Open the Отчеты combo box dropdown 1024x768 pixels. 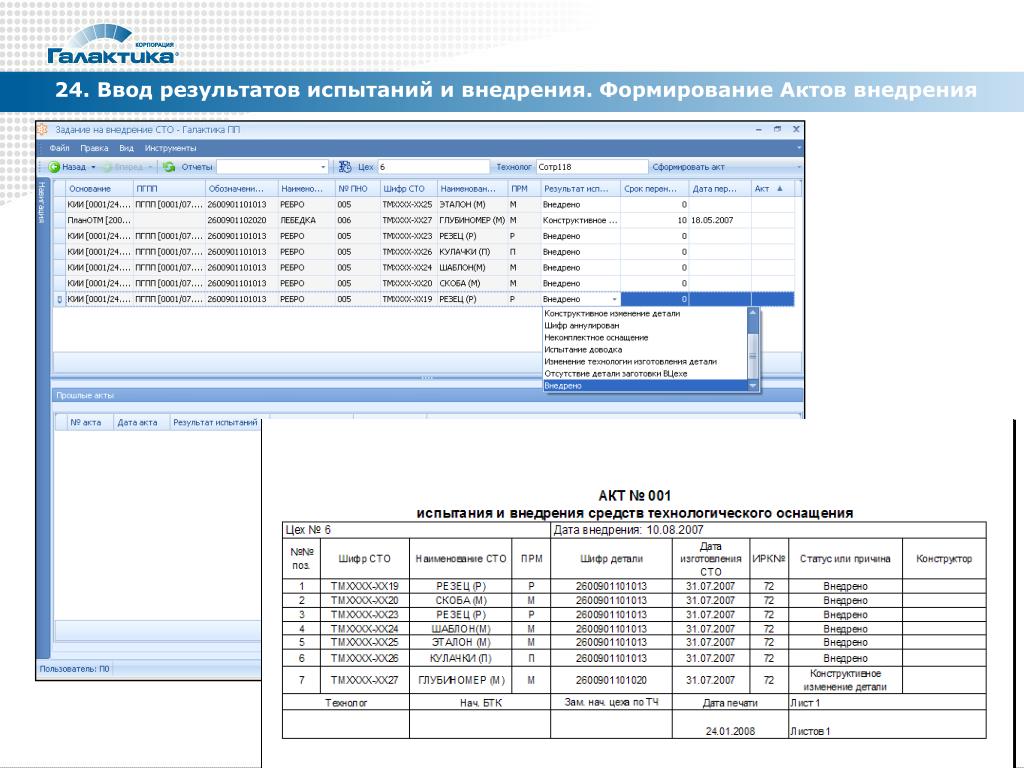pyautogui.click(x=323, y=167)
